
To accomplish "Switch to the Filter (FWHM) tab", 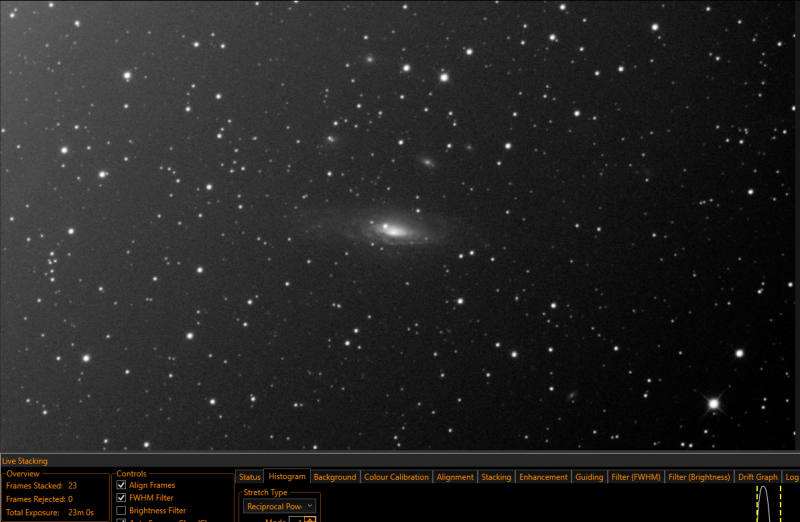I will click(636, 477).
